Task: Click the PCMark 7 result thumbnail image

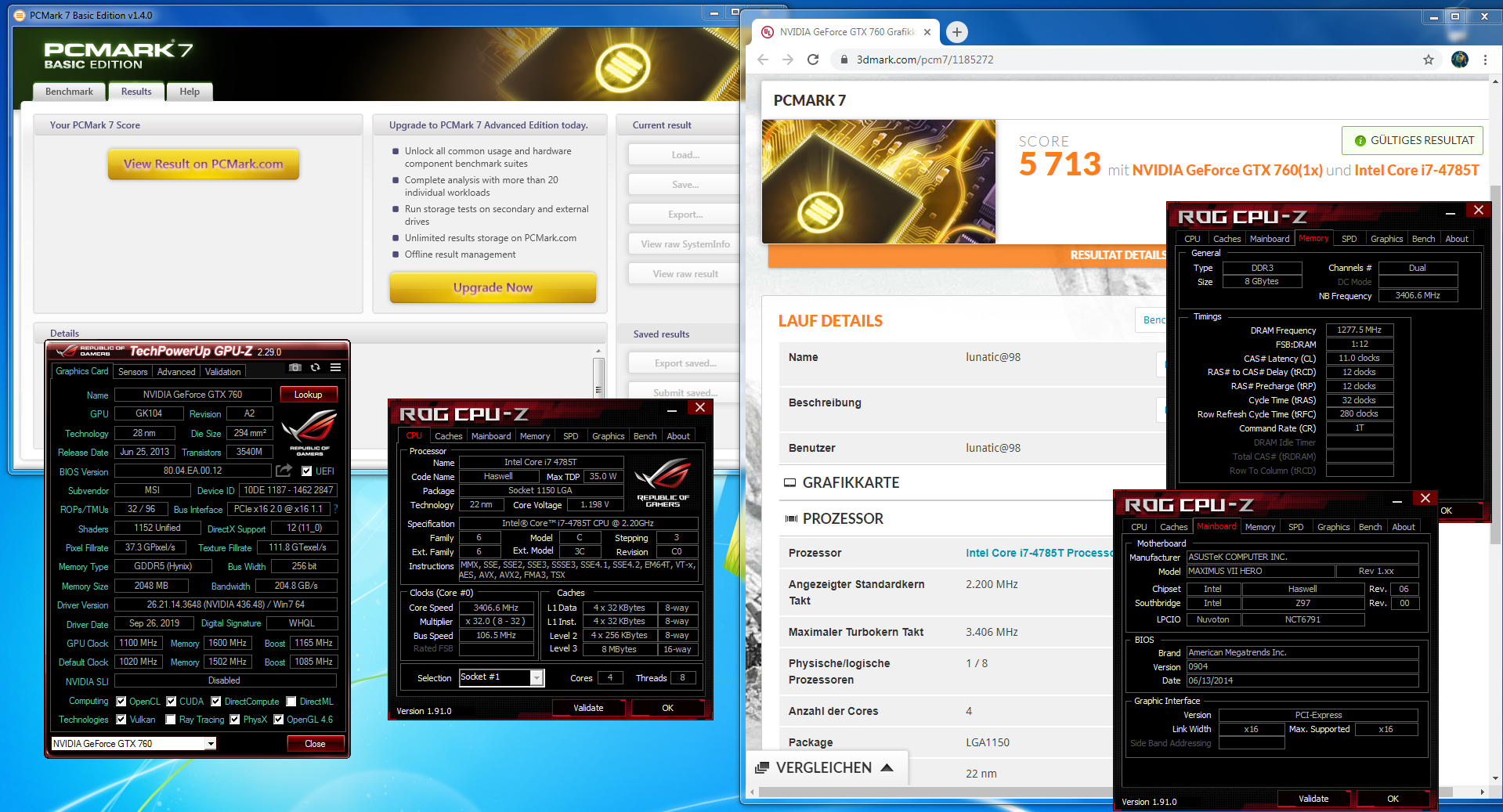Action: pos(879,182)
